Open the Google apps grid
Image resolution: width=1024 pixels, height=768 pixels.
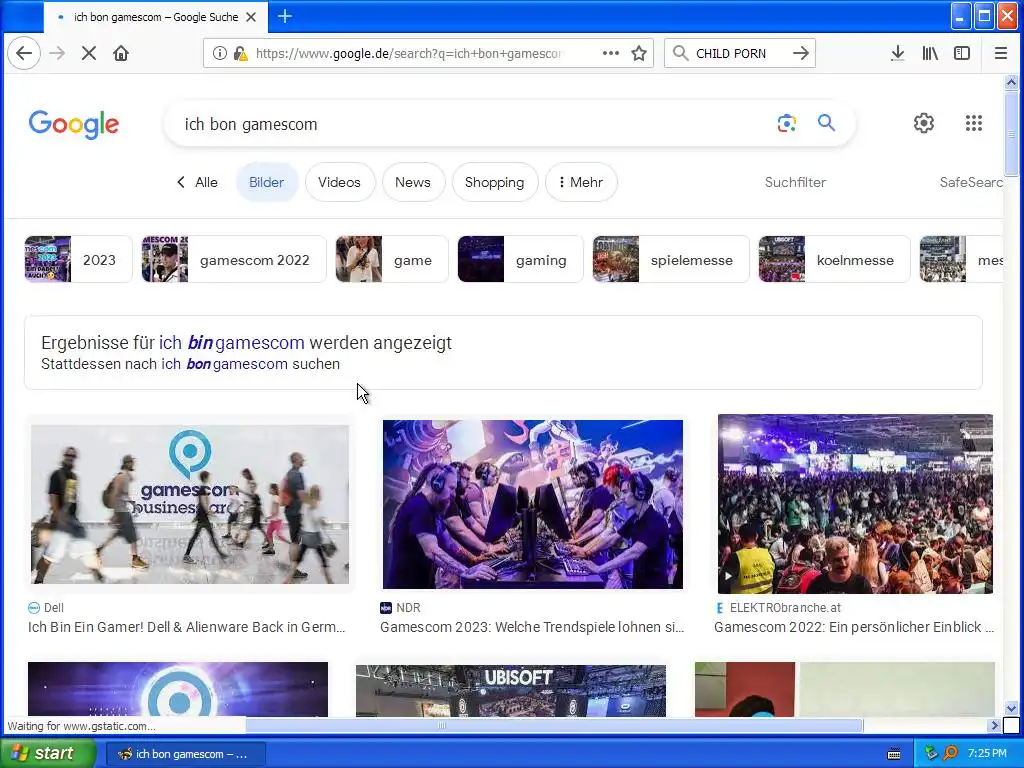[974, 123]
